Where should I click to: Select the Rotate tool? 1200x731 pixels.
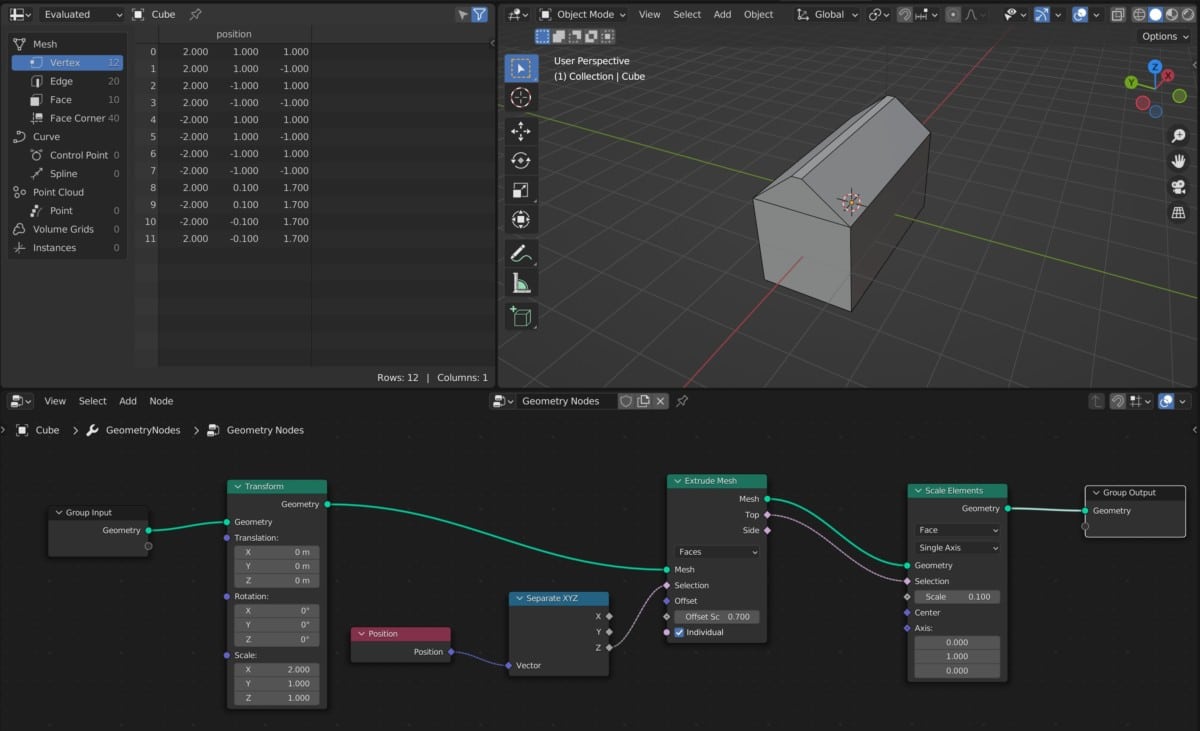(x=520, y=160)
